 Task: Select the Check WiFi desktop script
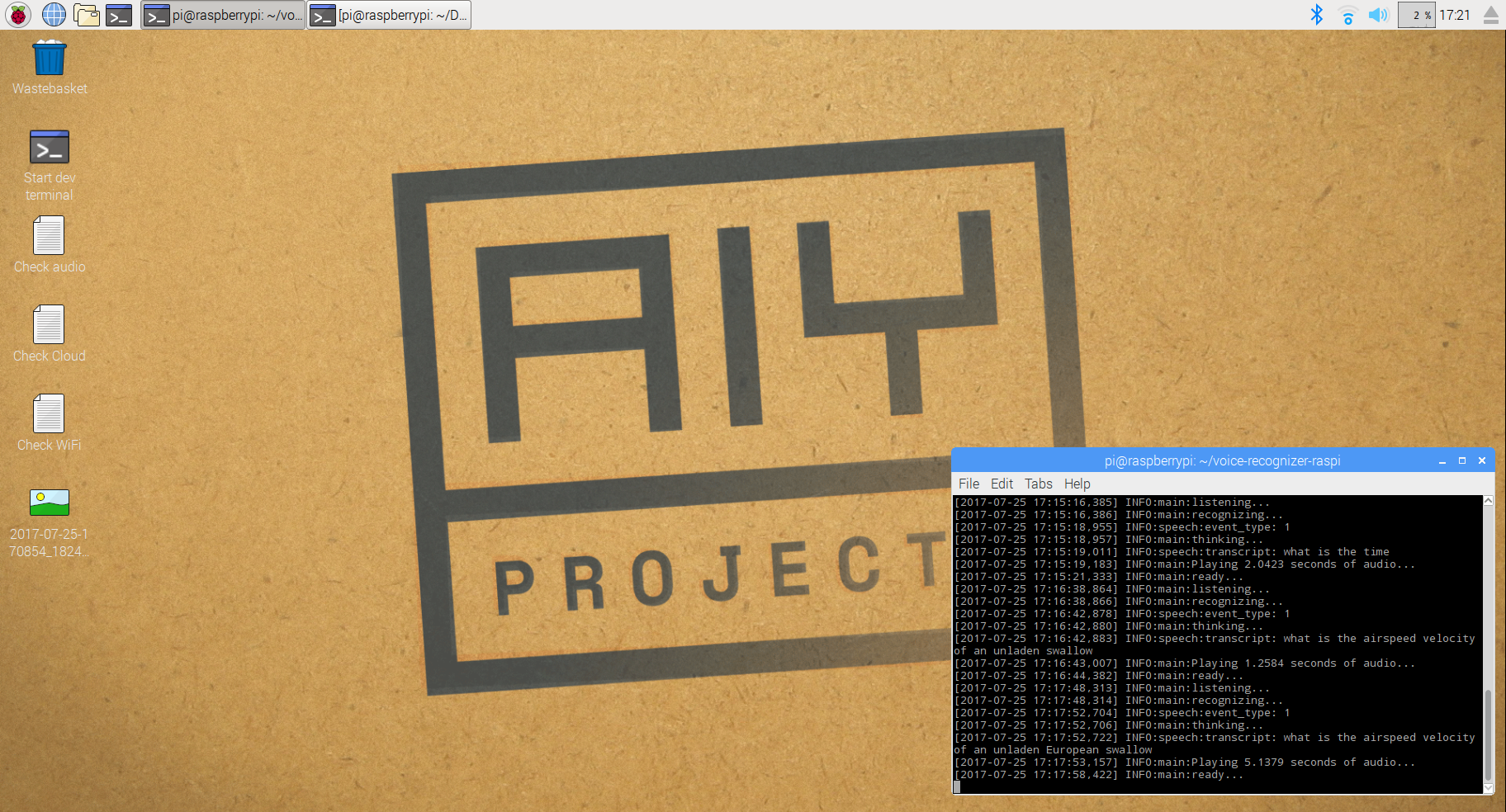coord(49,414)
